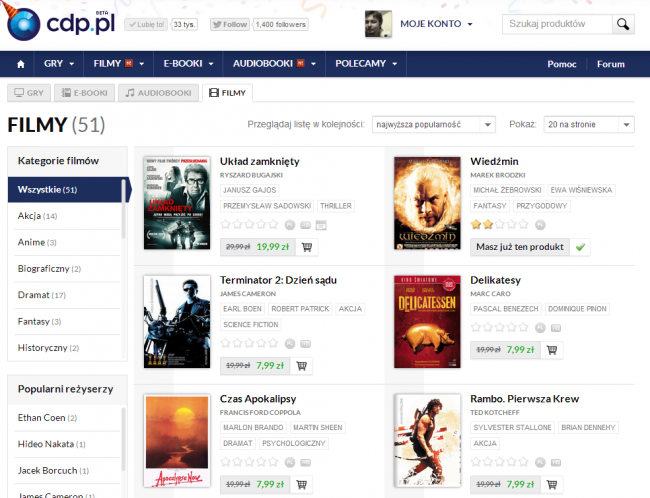Rate Rambo with the fourth star

pyautogui.click(x=512, y=462)
